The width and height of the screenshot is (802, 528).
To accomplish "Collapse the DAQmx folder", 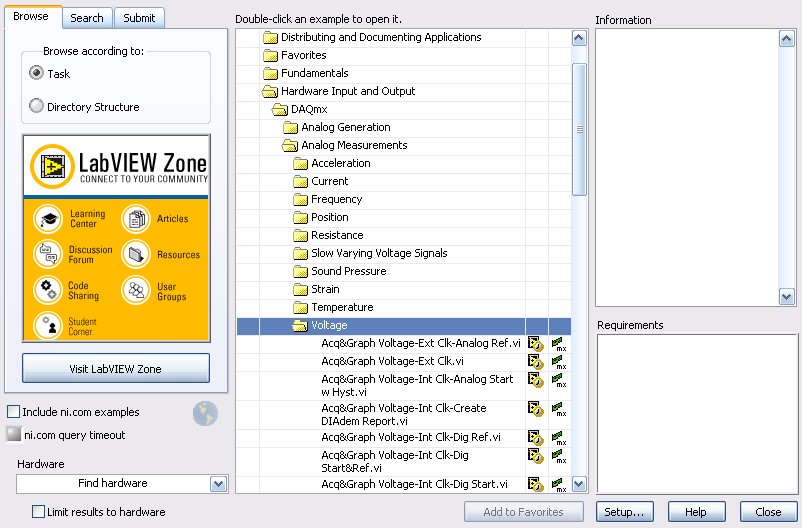I will click(x=280, y=109).
